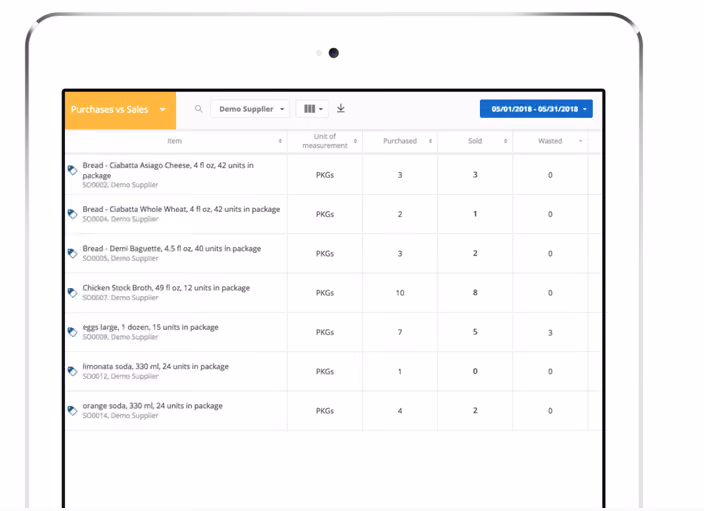Screen dimensions: 704x511
Task: Click tag icon for limonata soda row
Action: (x=72, y=371)
